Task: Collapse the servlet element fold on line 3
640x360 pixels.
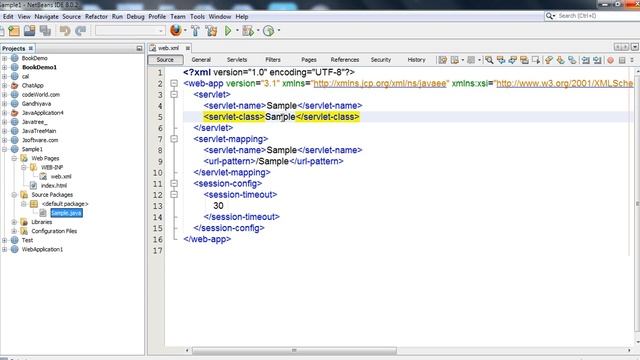Action: 174,95
